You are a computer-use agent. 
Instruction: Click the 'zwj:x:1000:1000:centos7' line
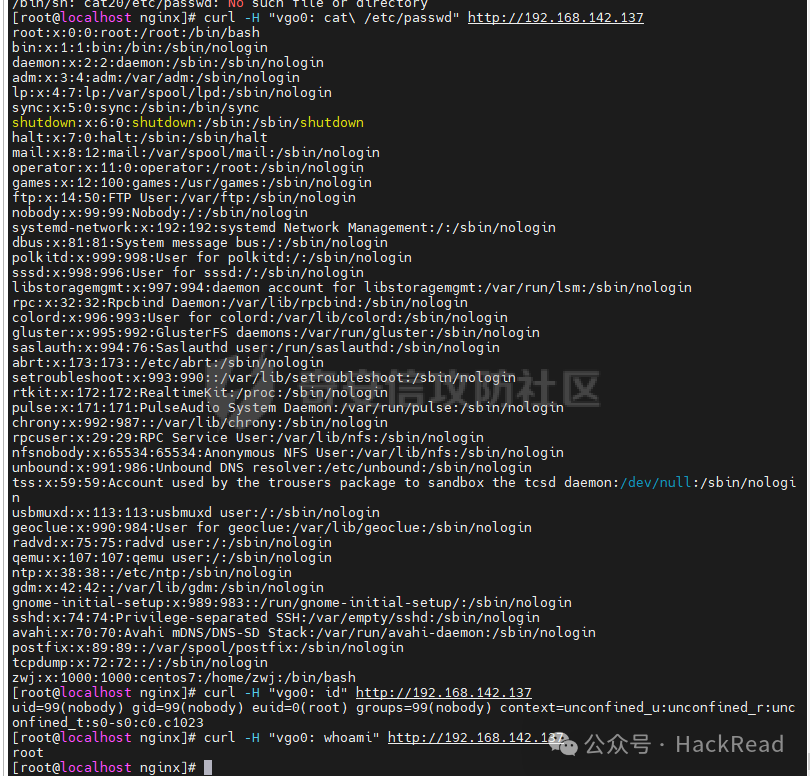tap(184, 677)
